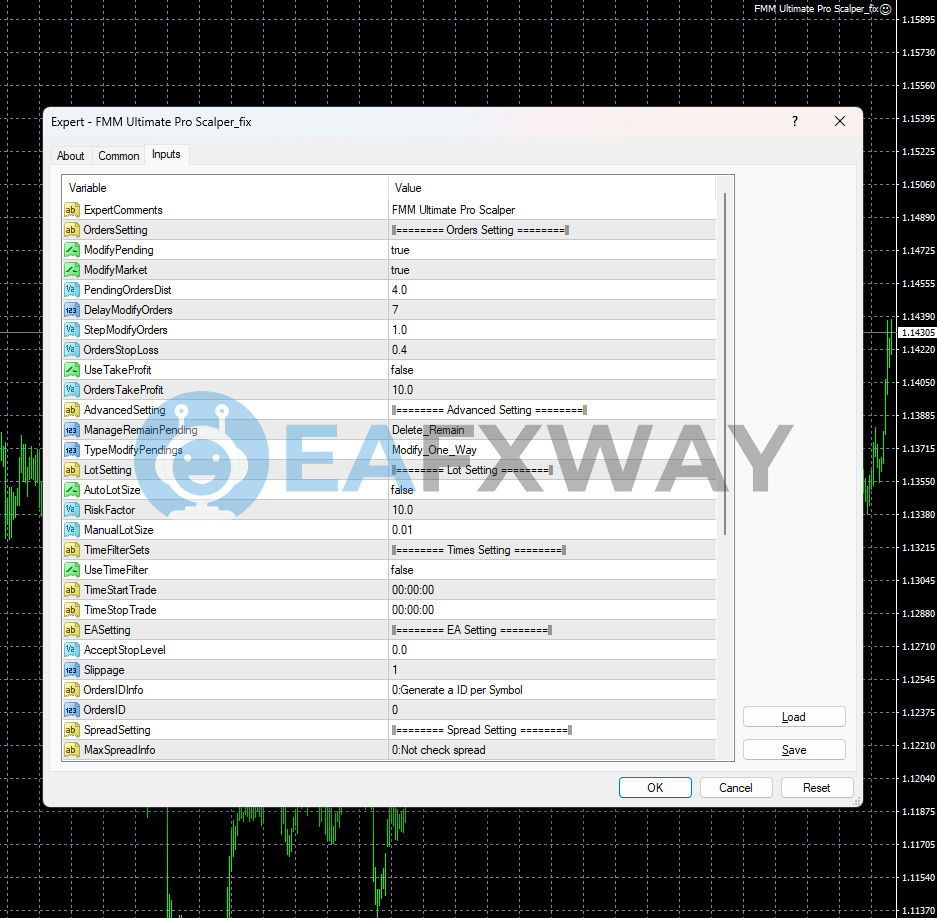
Task: Click the TimeFilterSets string type icon
Action: [x=71, y=550]
